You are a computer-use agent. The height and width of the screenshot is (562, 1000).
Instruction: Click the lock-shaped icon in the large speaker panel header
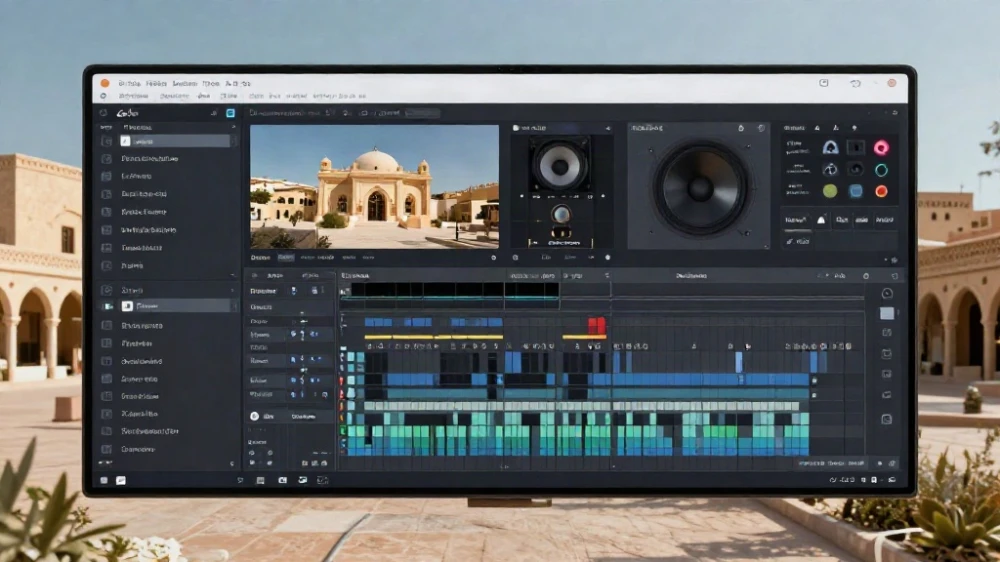click(740, 128)
